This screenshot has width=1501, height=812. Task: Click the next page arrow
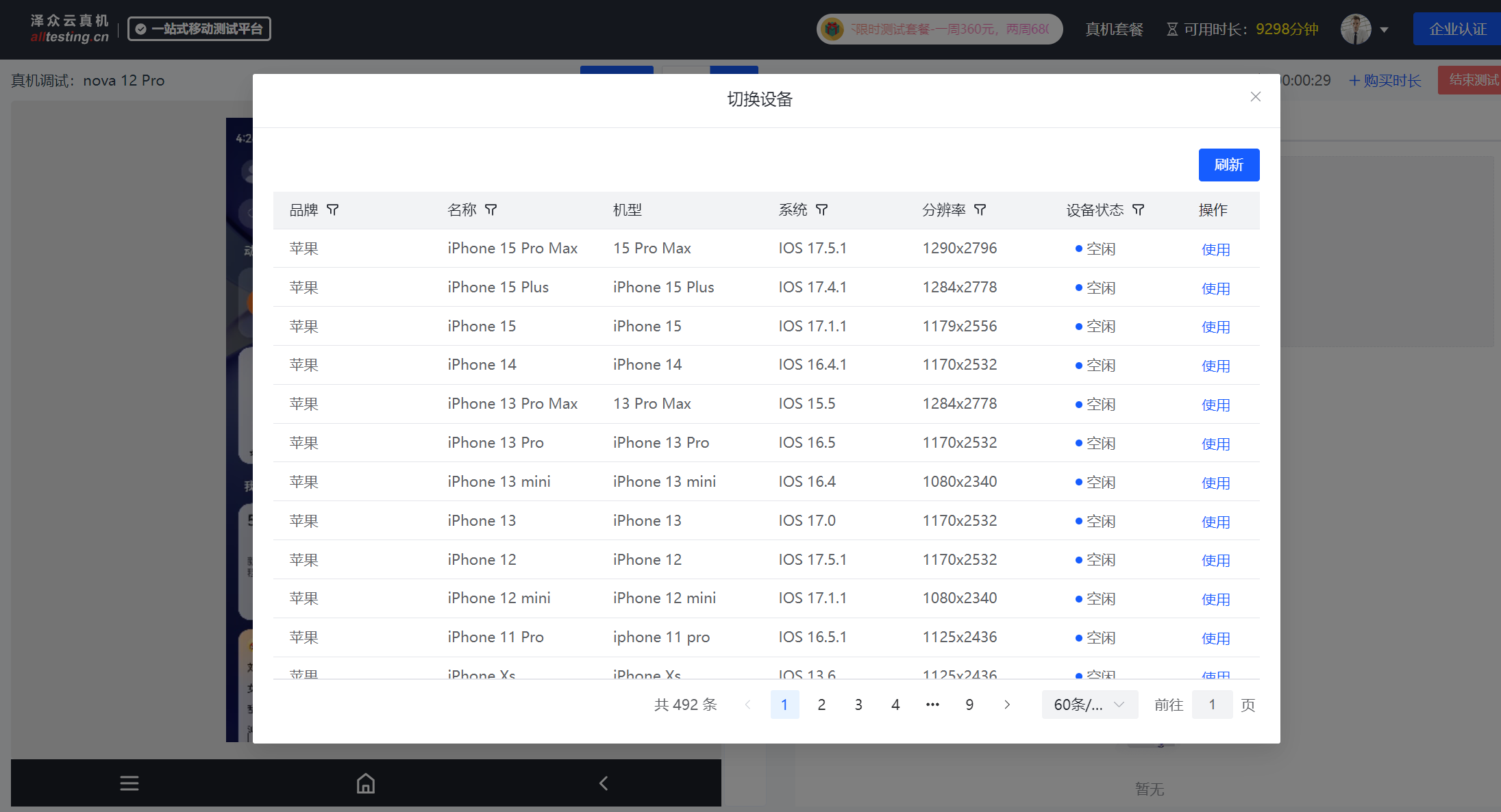tap(1007, 705)
